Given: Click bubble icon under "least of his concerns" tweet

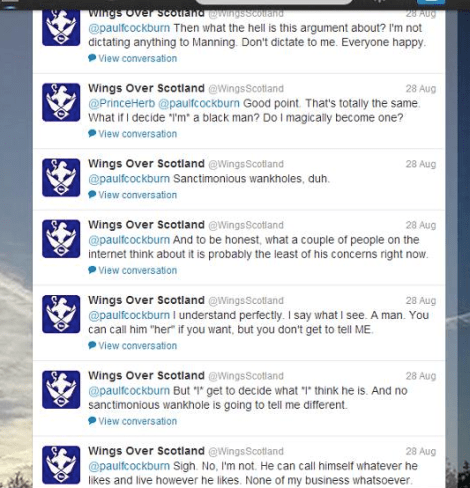Looking at the screenshot, I should (x=92, y=270).
